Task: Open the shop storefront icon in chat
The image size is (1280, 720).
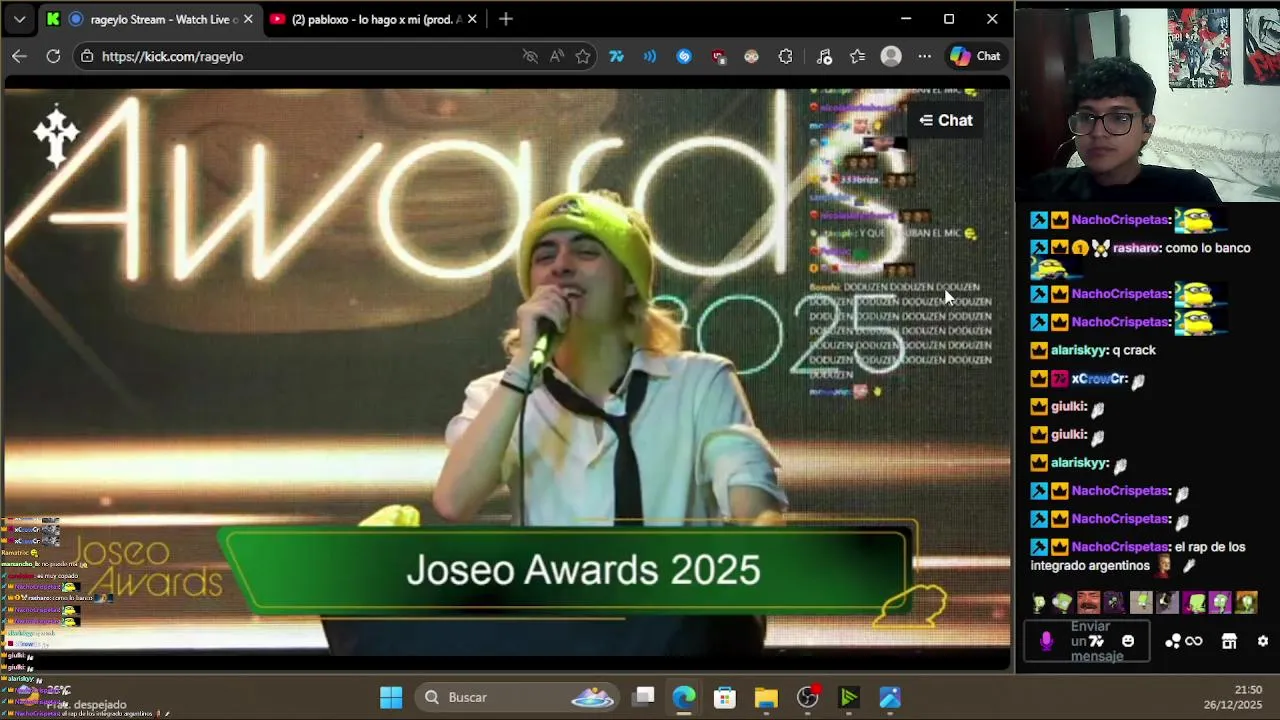Action: tap(1229, 641)
